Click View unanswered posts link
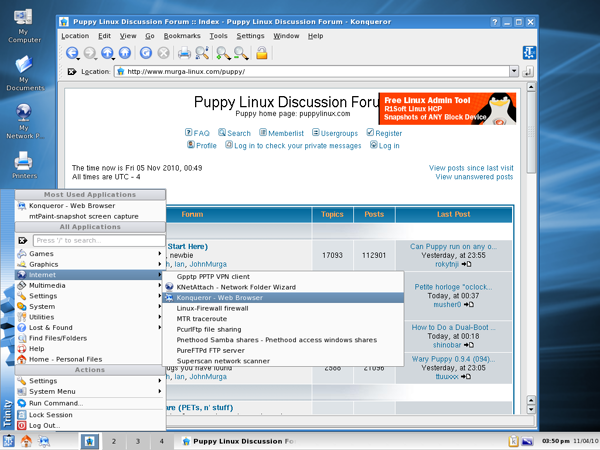Viewport: 600px width, 450px height. point(474,177)
